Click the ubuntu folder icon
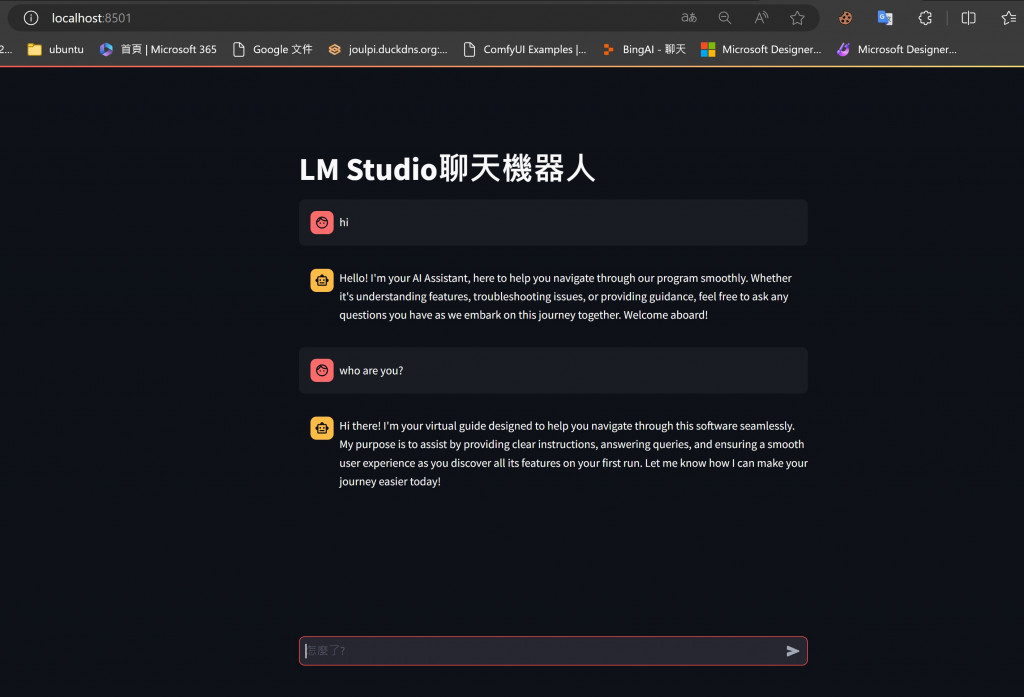 (x=35, y=49)
